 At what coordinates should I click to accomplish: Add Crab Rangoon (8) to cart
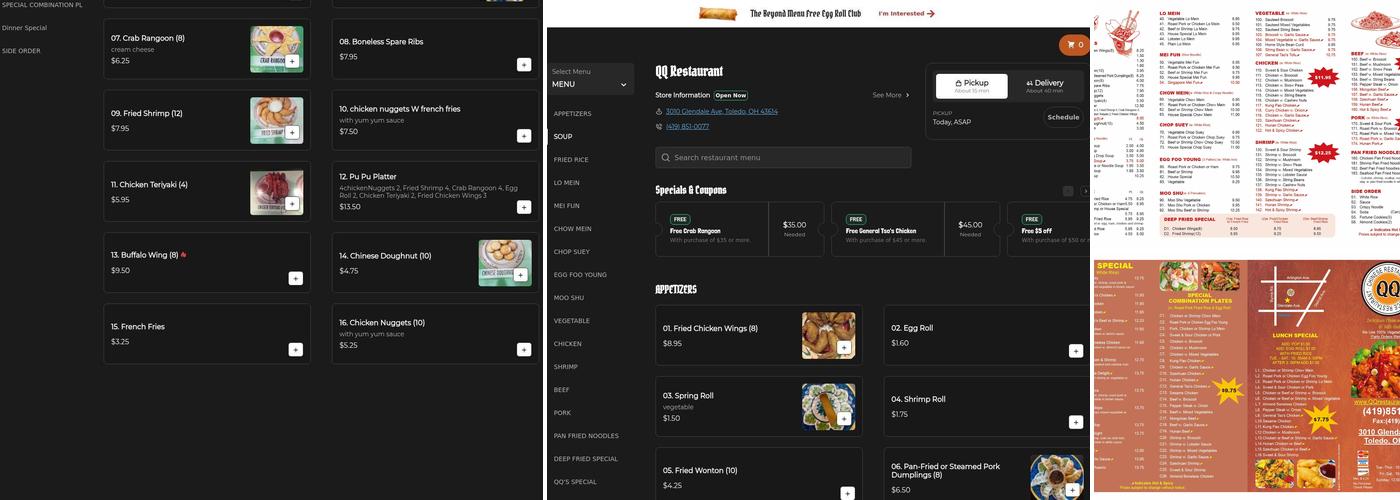point(292,62)
